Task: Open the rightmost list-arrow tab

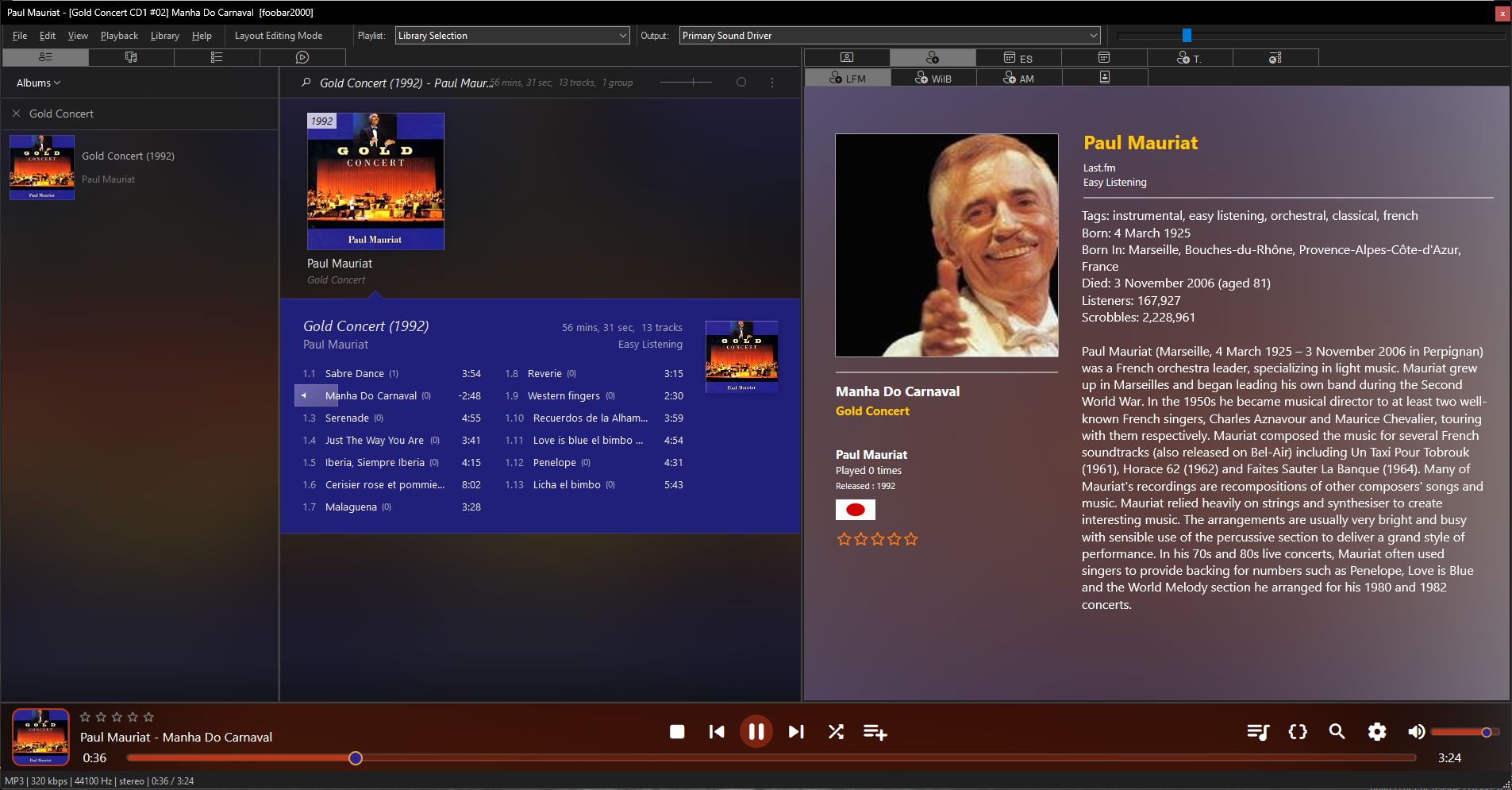Action: tap(1275, 57)
